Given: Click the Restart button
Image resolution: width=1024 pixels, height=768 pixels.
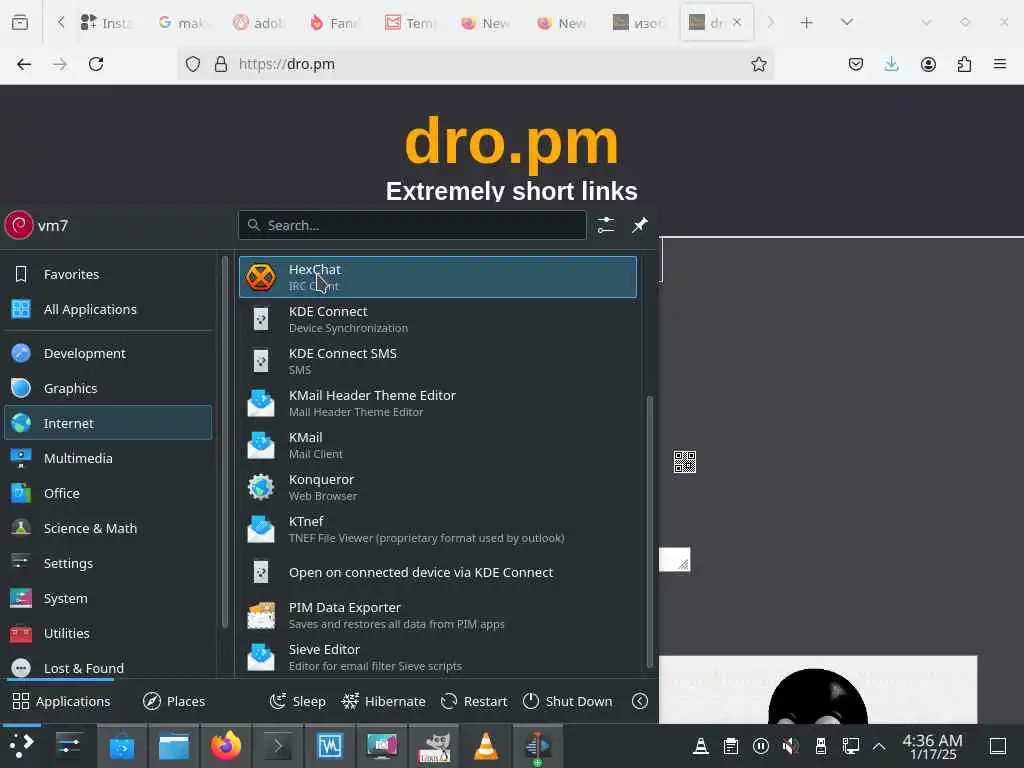Looking at the screenshot, I should (474, 701).
